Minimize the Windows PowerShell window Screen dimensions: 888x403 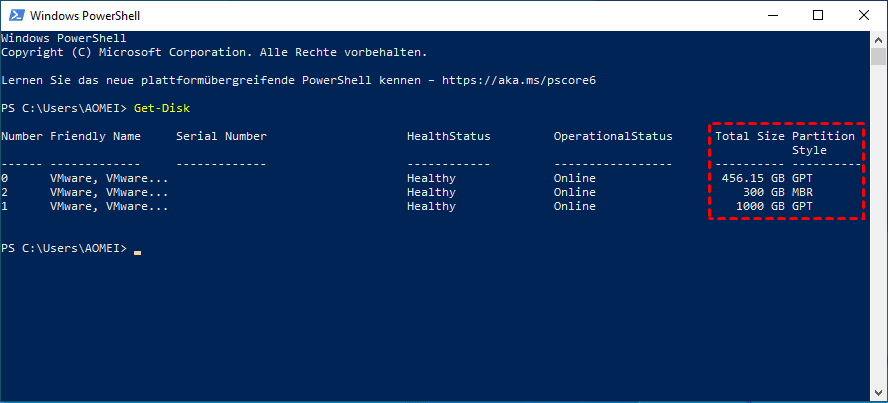click(x=773, y=16)
